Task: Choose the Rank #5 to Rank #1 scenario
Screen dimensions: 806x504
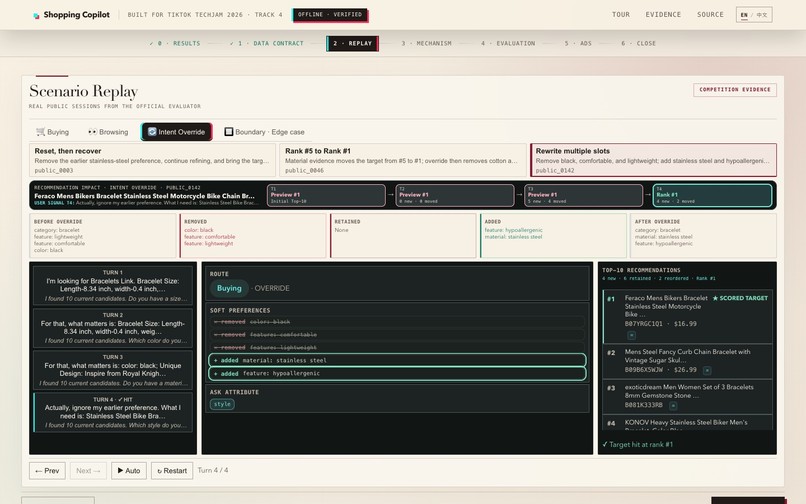Action: [x=403, y=160]
